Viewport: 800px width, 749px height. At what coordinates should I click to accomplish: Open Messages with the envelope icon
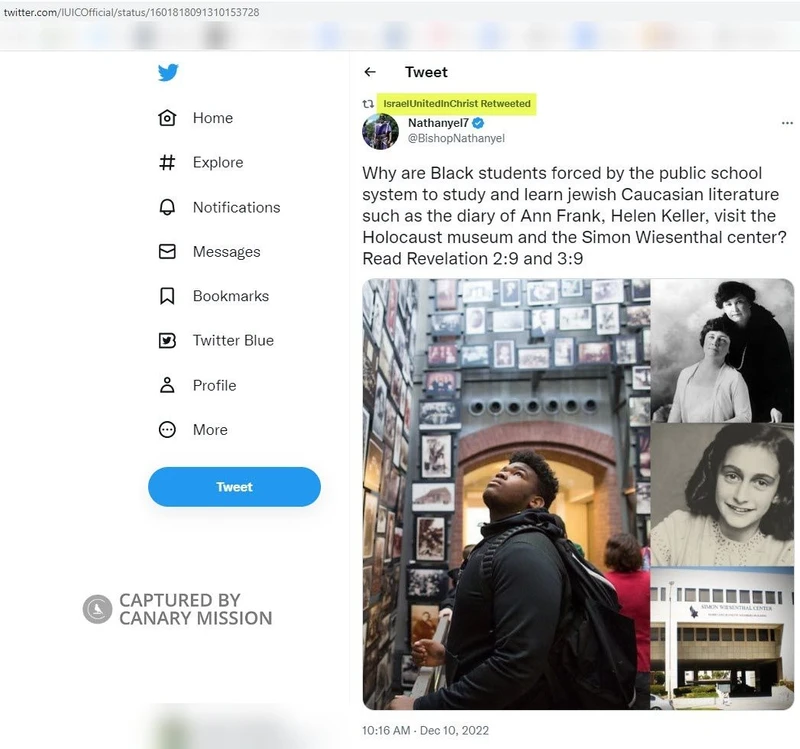[x=169, y=251]
